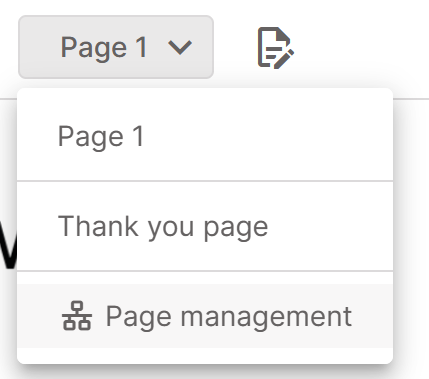Choose the edit page icon right of dropdown

pyautogui.click(x=276, y=48)
